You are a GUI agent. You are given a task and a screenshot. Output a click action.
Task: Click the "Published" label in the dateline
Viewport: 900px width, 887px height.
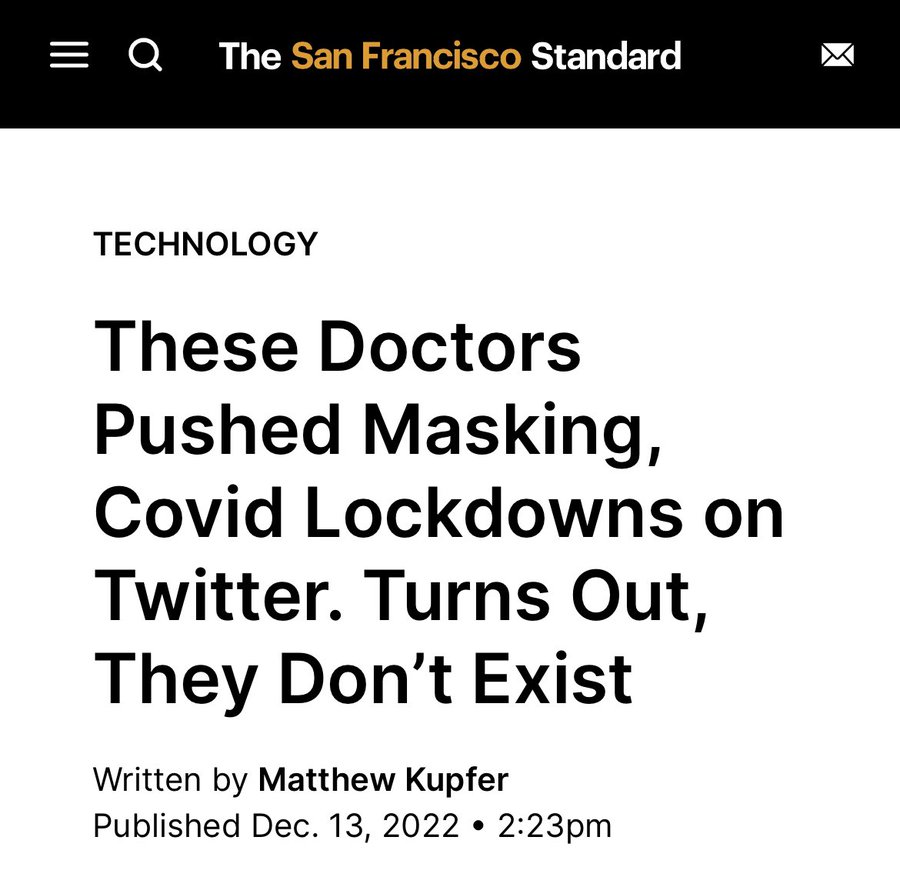(x=166, y=827)
